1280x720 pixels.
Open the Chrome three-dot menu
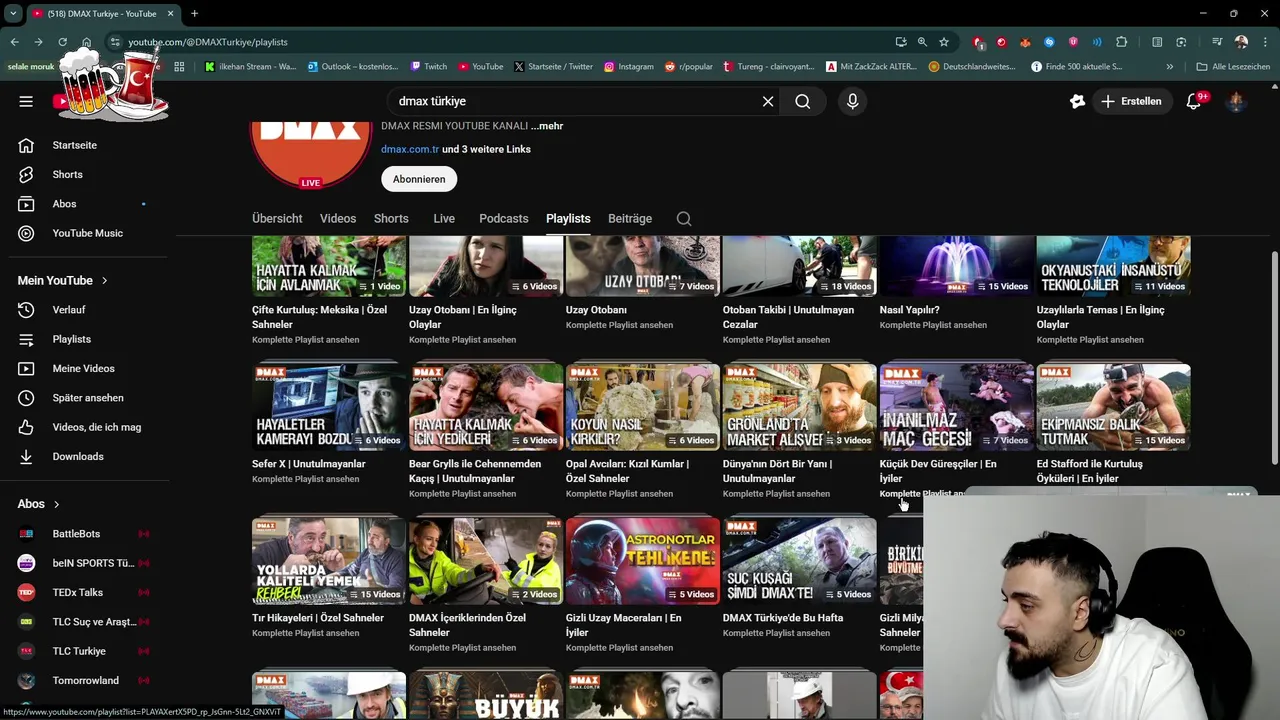1265,42
